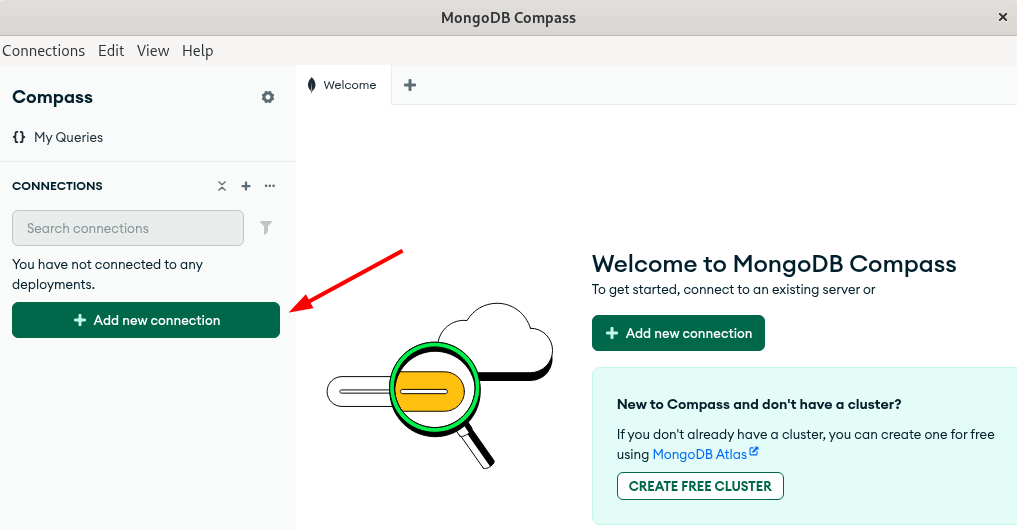Close the MongoDB Compass window

point(1003,17)
